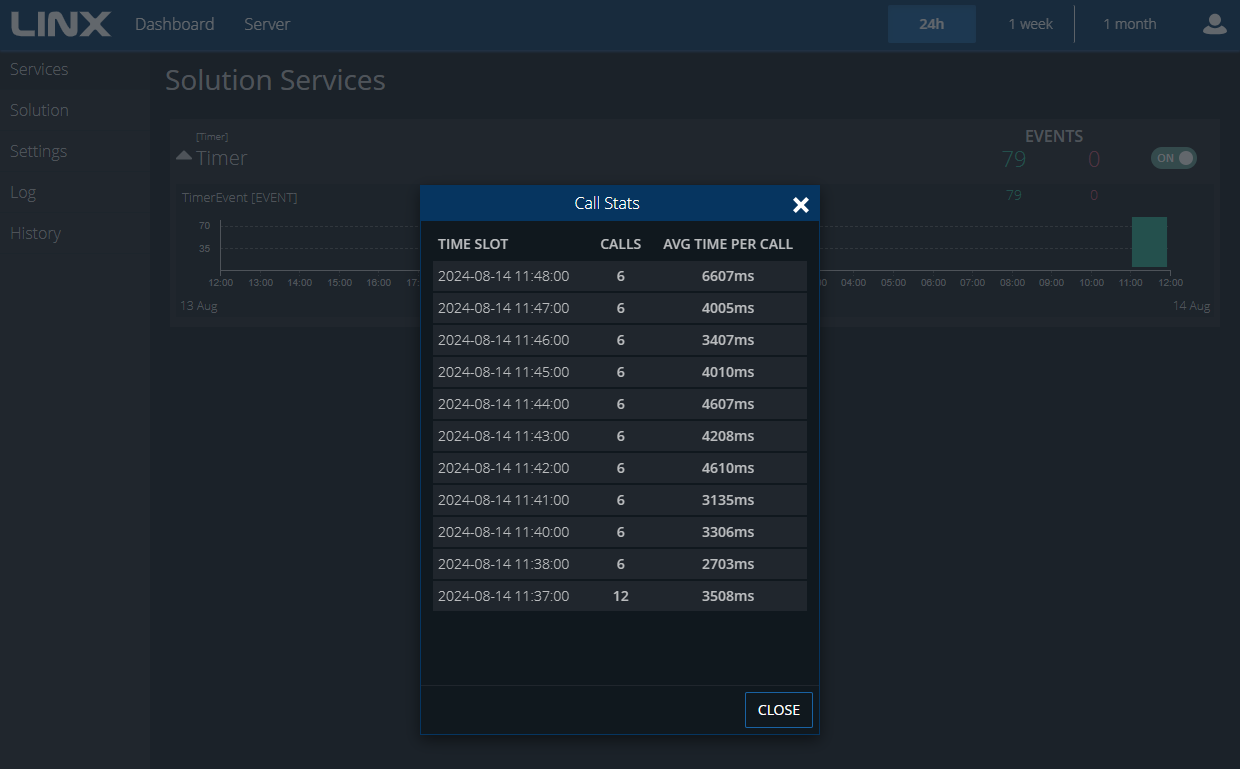Open the user account icon

(1214, 24)
